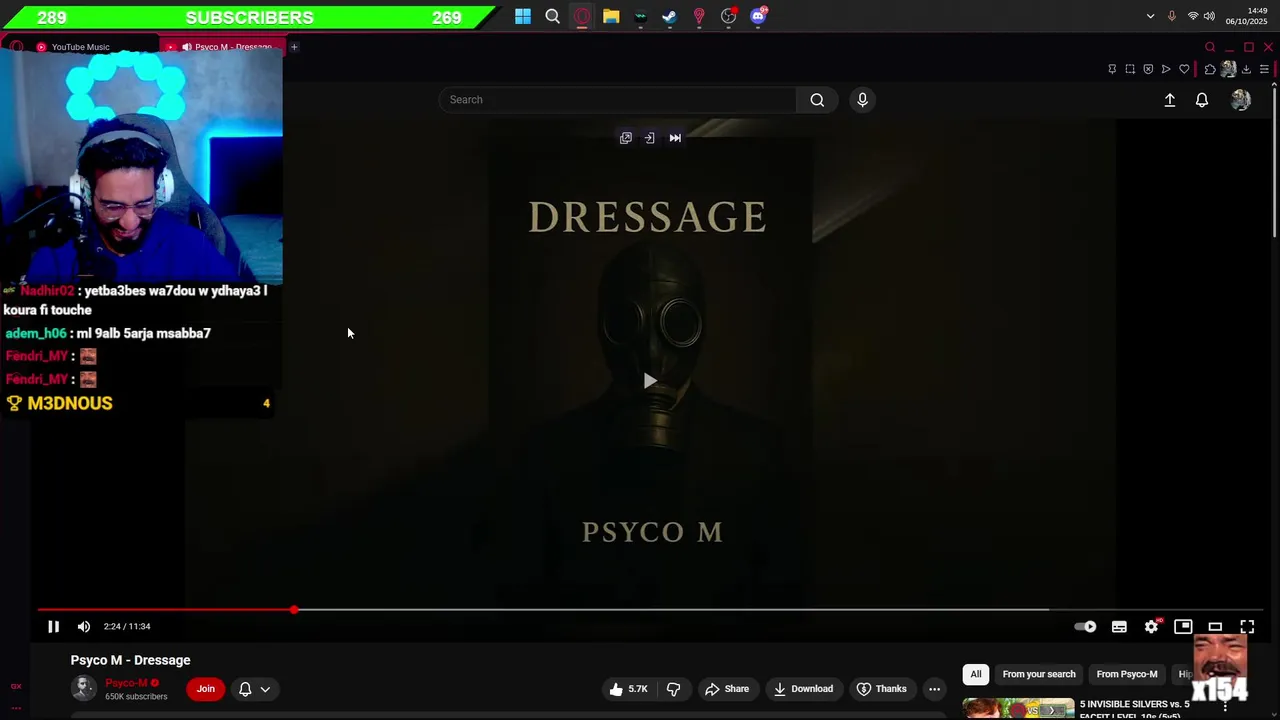
Task: Show hidden system tray icons chevron
Action: pos(1150,16)
